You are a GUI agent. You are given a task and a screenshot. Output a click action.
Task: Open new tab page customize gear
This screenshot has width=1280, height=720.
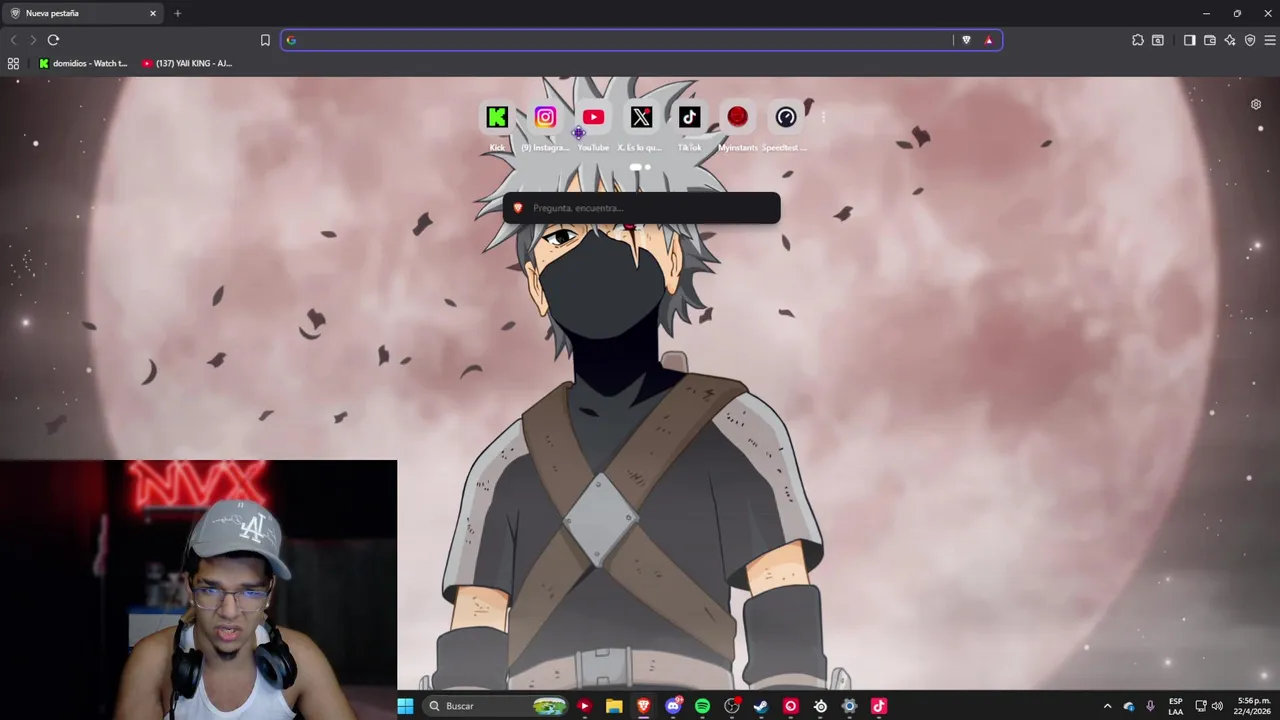tap(1256, 104)
